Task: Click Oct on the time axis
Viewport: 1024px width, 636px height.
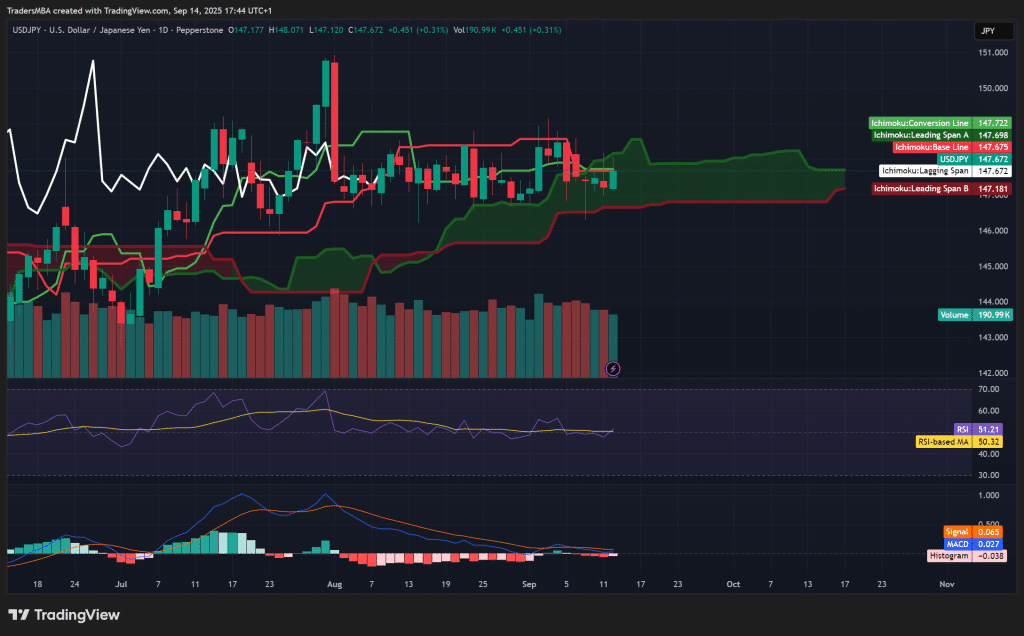Action: click(x=733, y=584)
